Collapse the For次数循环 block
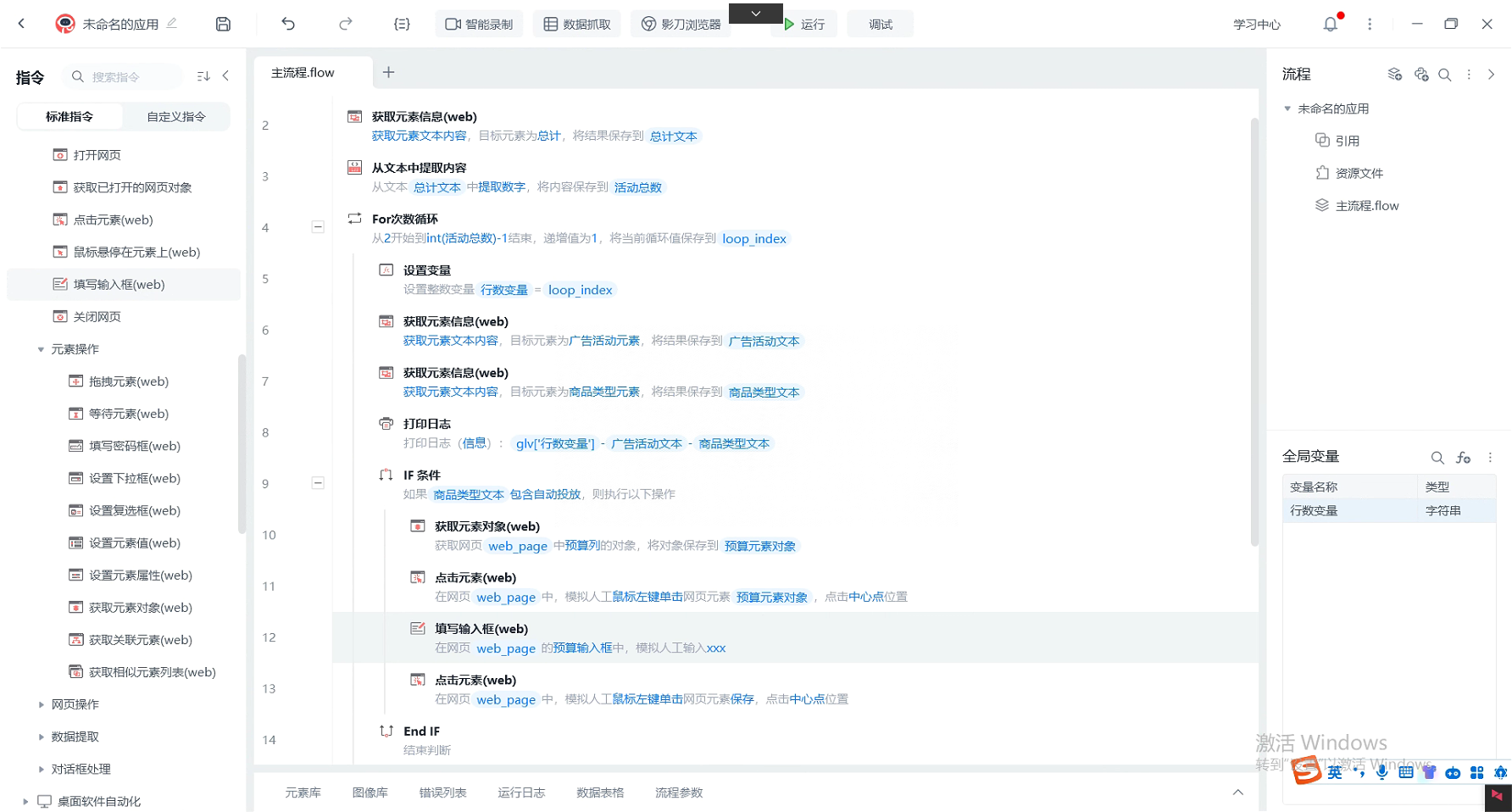 [x=318, y=226]
